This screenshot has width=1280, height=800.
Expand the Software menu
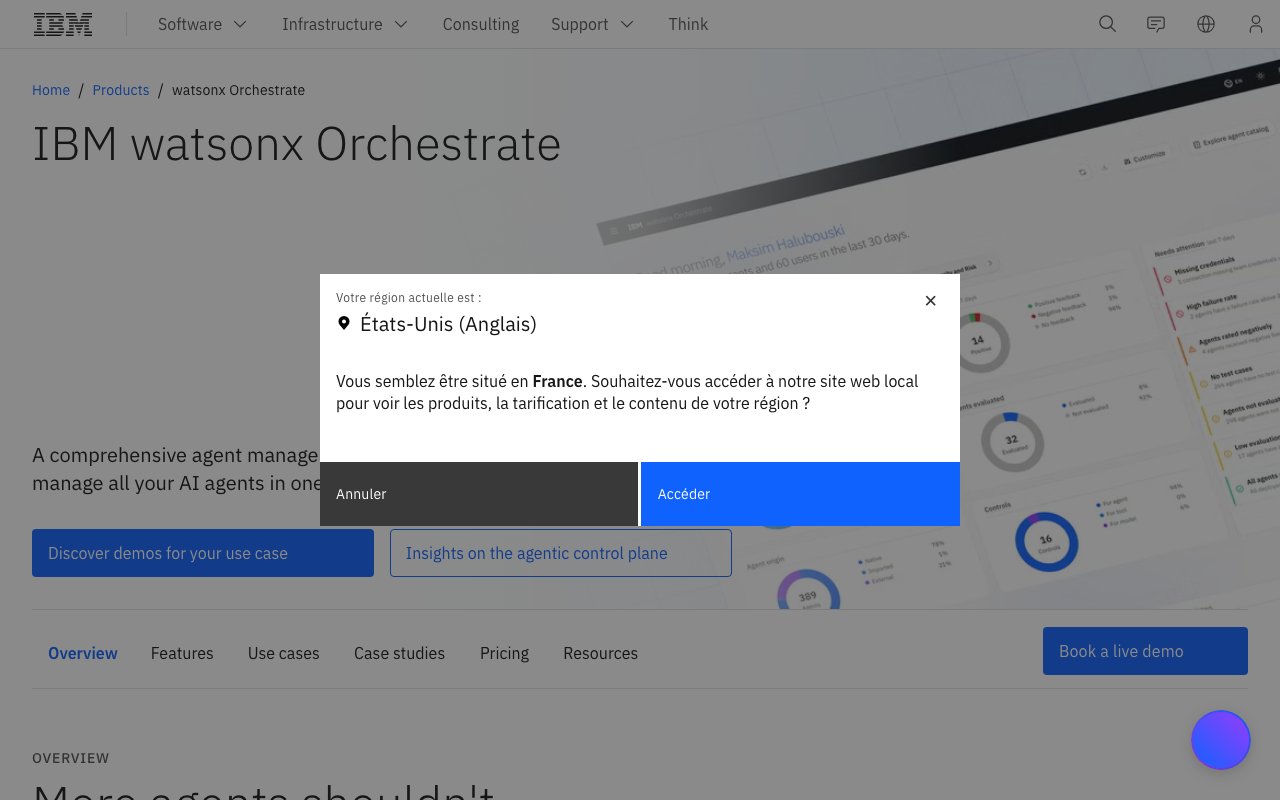pos(202,24)
